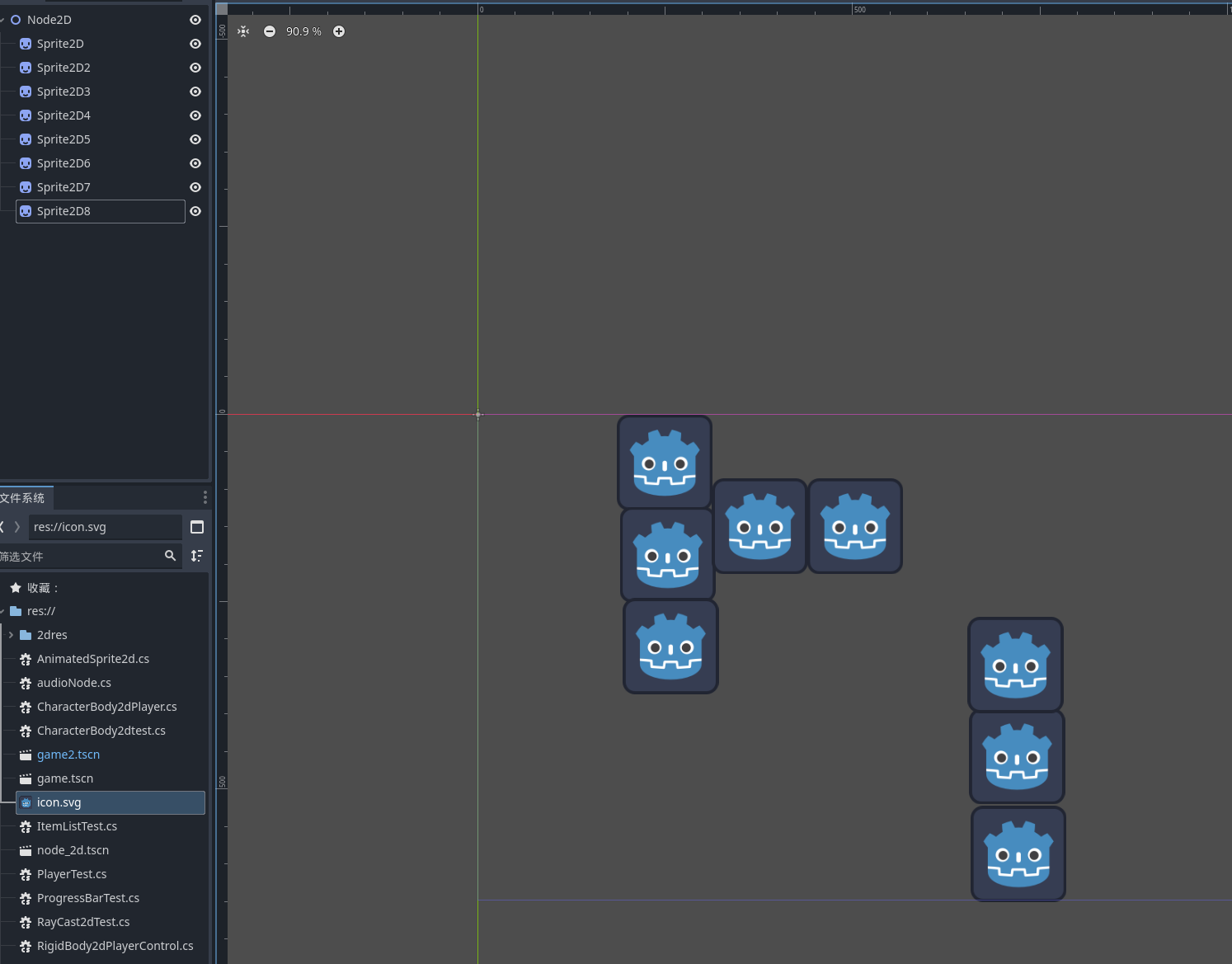Image resolution: width=1232 pixels, height=964 pixels.
Task: Select the Sprite2D8 node label
Action: pos(63,211)
